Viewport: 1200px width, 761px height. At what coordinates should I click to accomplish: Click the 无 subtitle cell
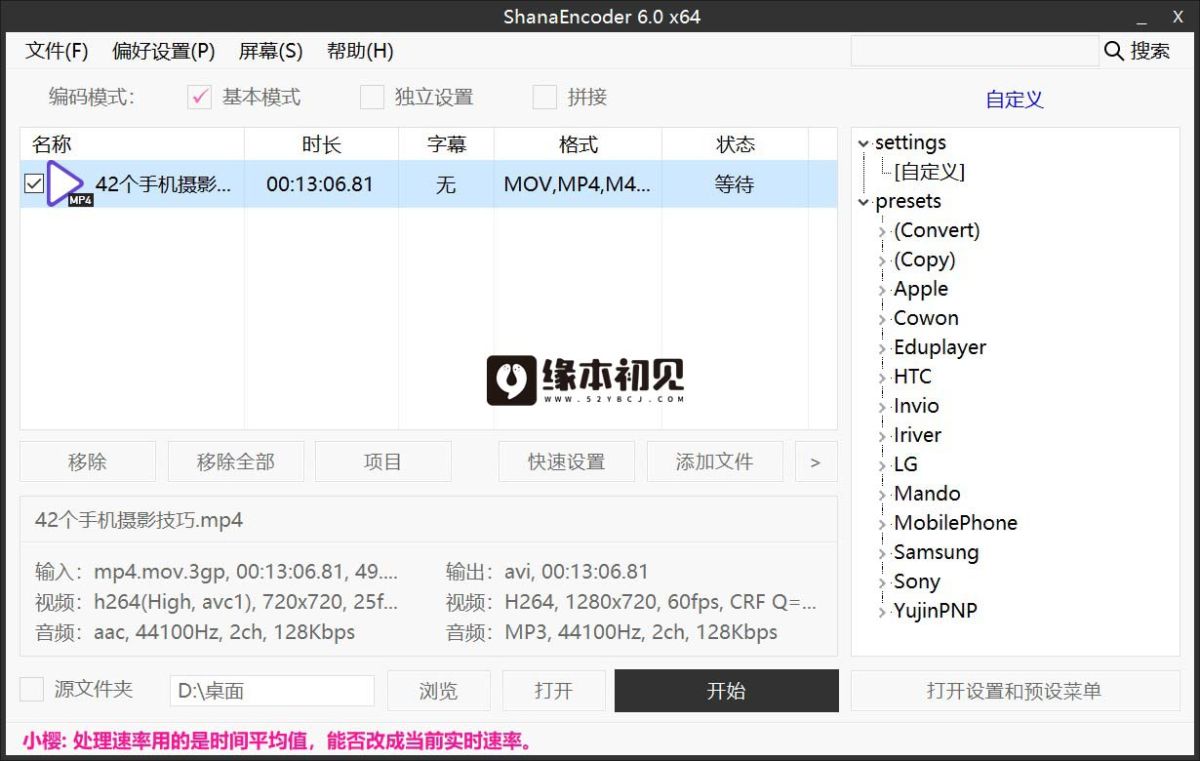tap(446, 185)
